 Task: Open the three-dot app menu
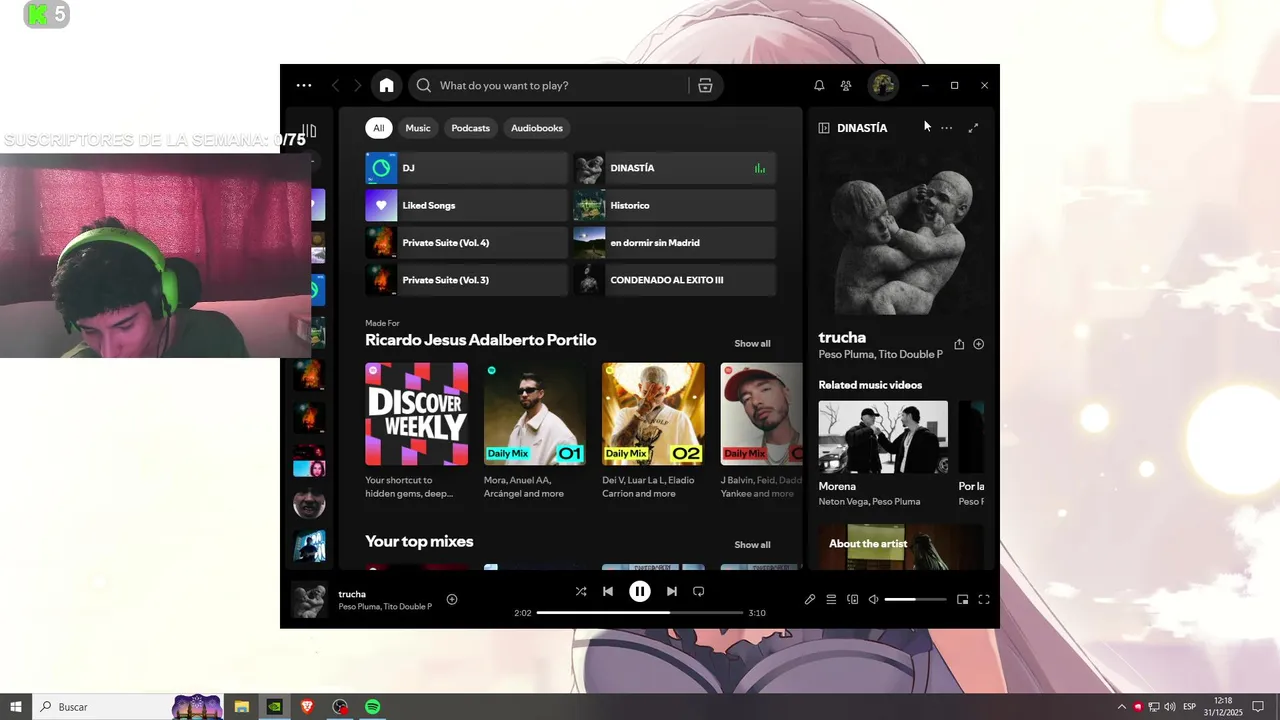tap(304, 86)
